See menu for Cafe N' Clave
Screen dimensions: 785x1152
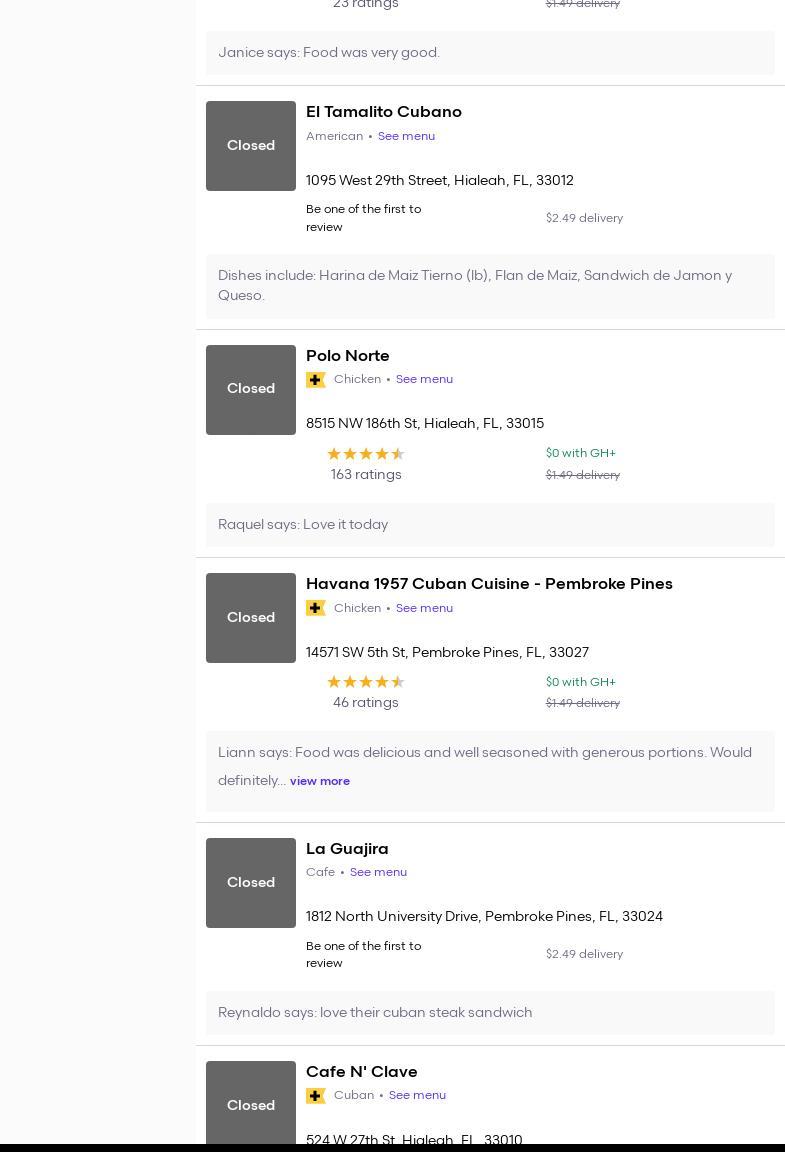tap(417, 1095)
